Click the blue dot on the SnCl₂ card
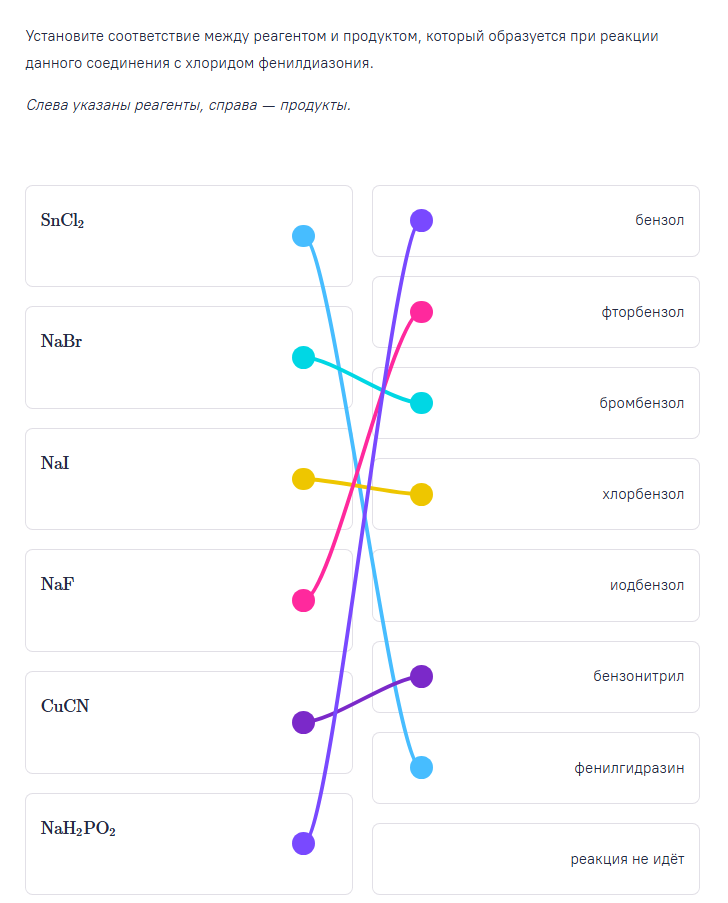The width and height of the screenshot is (728, 903). 303,236
